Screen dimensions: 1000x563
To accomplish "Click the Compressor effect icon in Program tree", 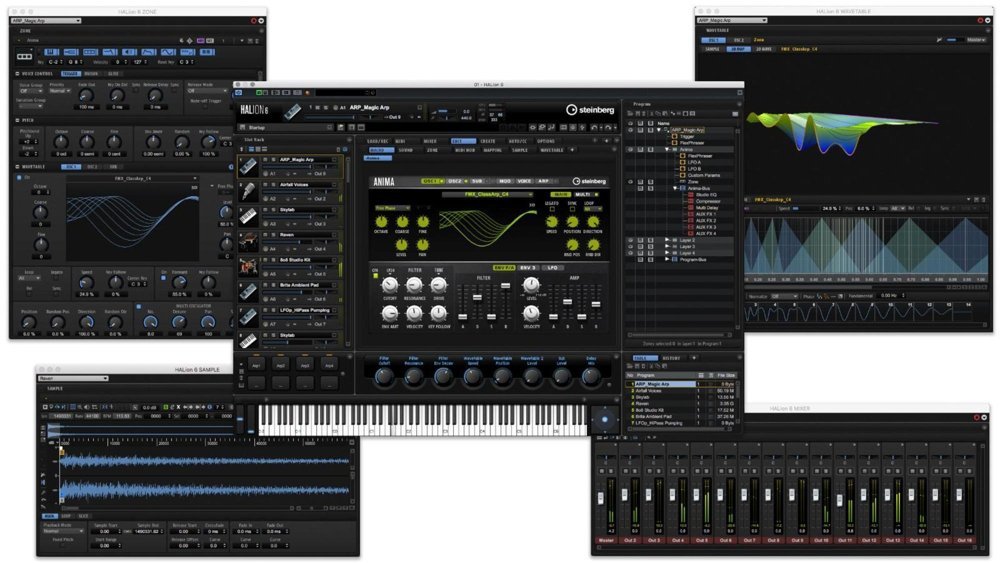I will click(689, 201).
